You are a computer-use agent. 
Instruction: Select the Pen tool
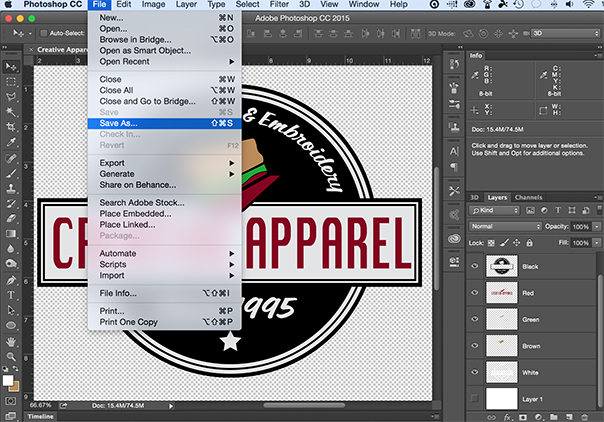point(11,280)
